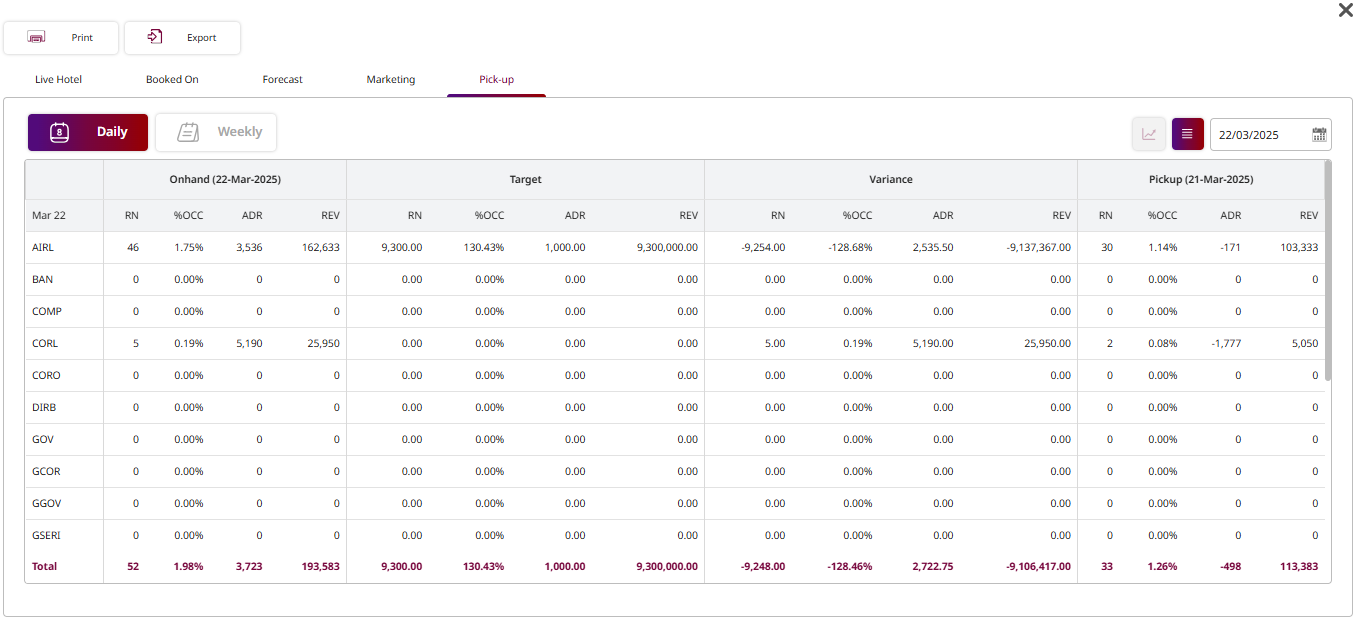Screen dimensions: 1356x627
Task: Open the Live Hotel tab
Action: [58, 79]
